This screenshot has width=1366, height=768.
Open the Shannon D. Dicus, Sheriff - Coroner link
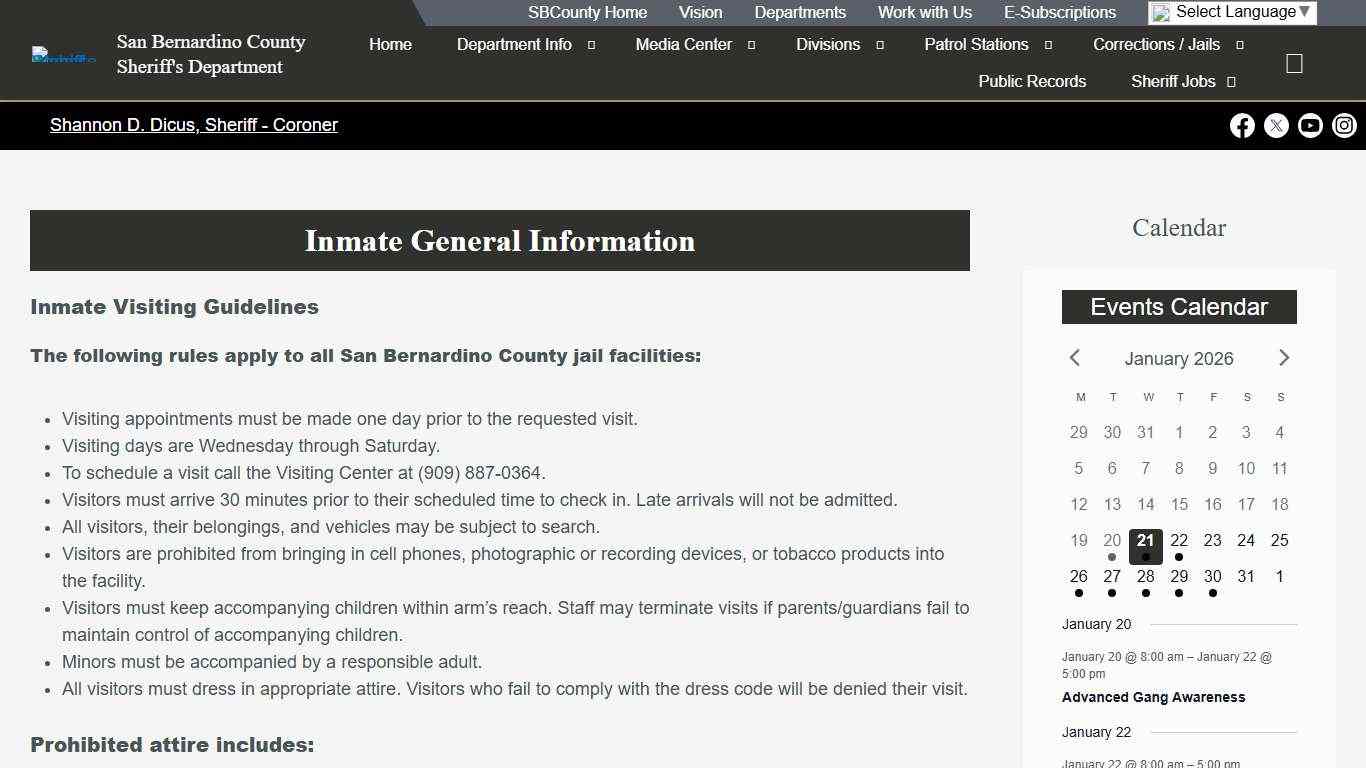194,125
